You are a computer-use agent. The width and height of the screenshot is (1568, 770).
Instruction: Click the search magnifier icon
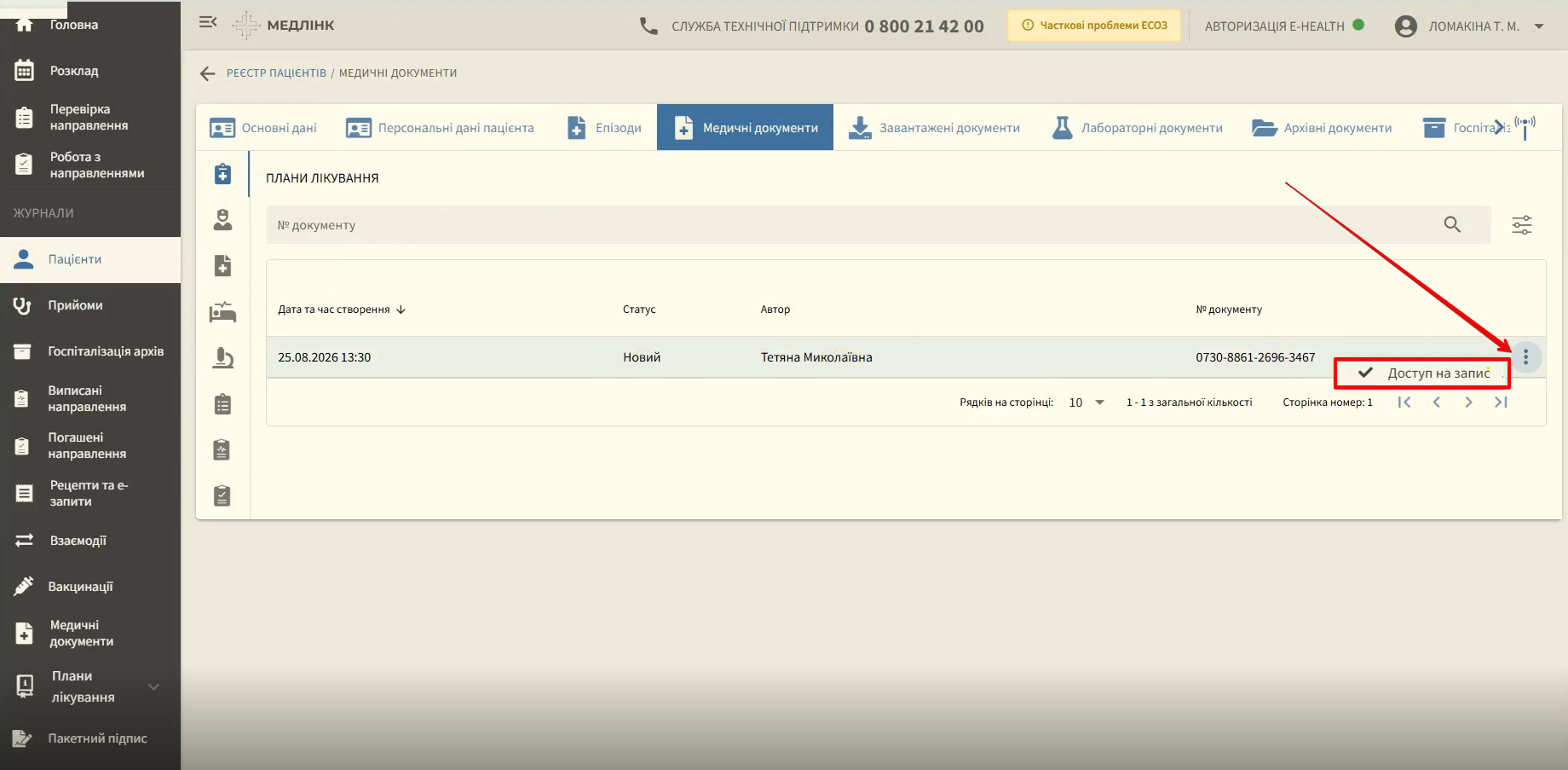1452,224
